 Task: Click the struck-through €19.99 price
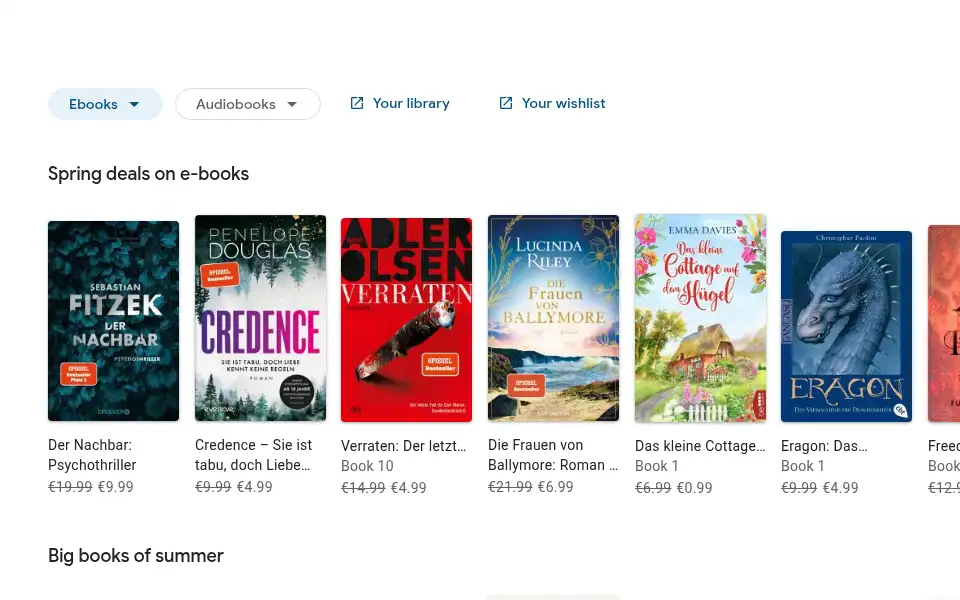click(x=70, y=487)
